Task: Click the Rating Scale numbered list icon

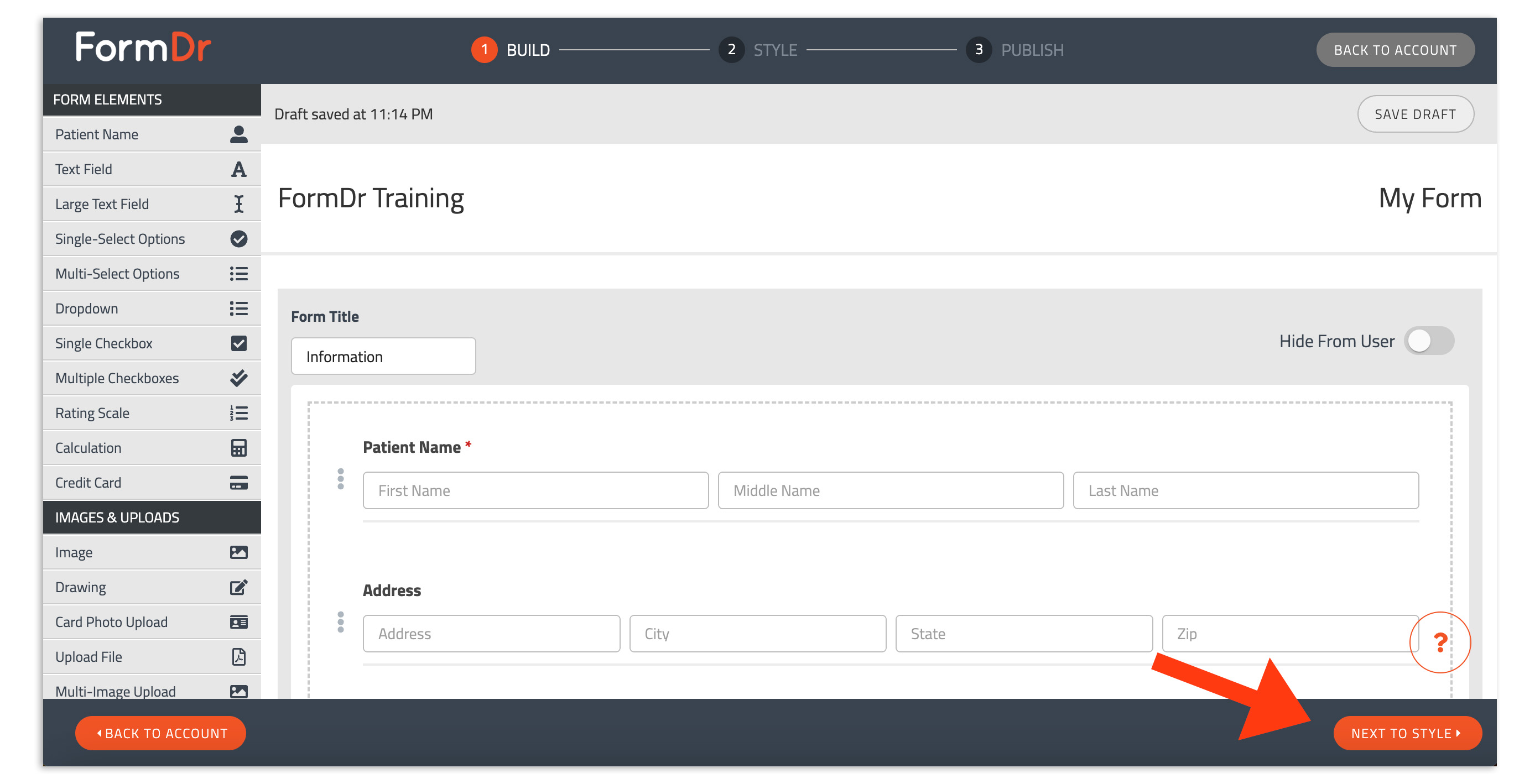Action: click(238, 413)
